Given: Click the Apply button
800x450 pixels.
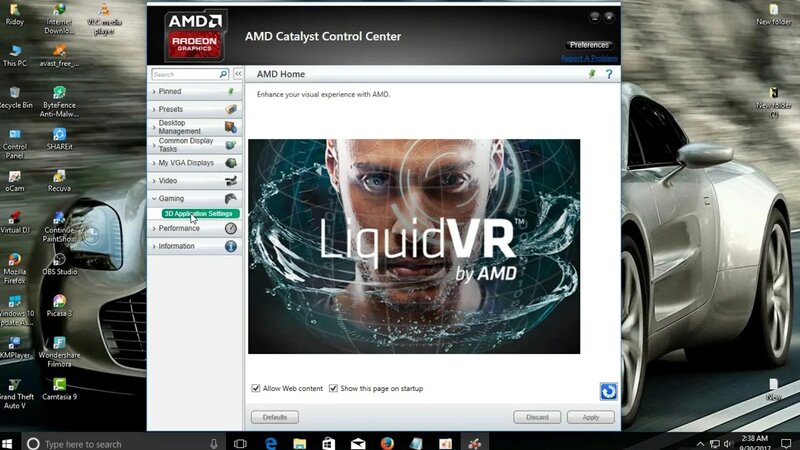Looking at the screenshot, I should [591, 417].
